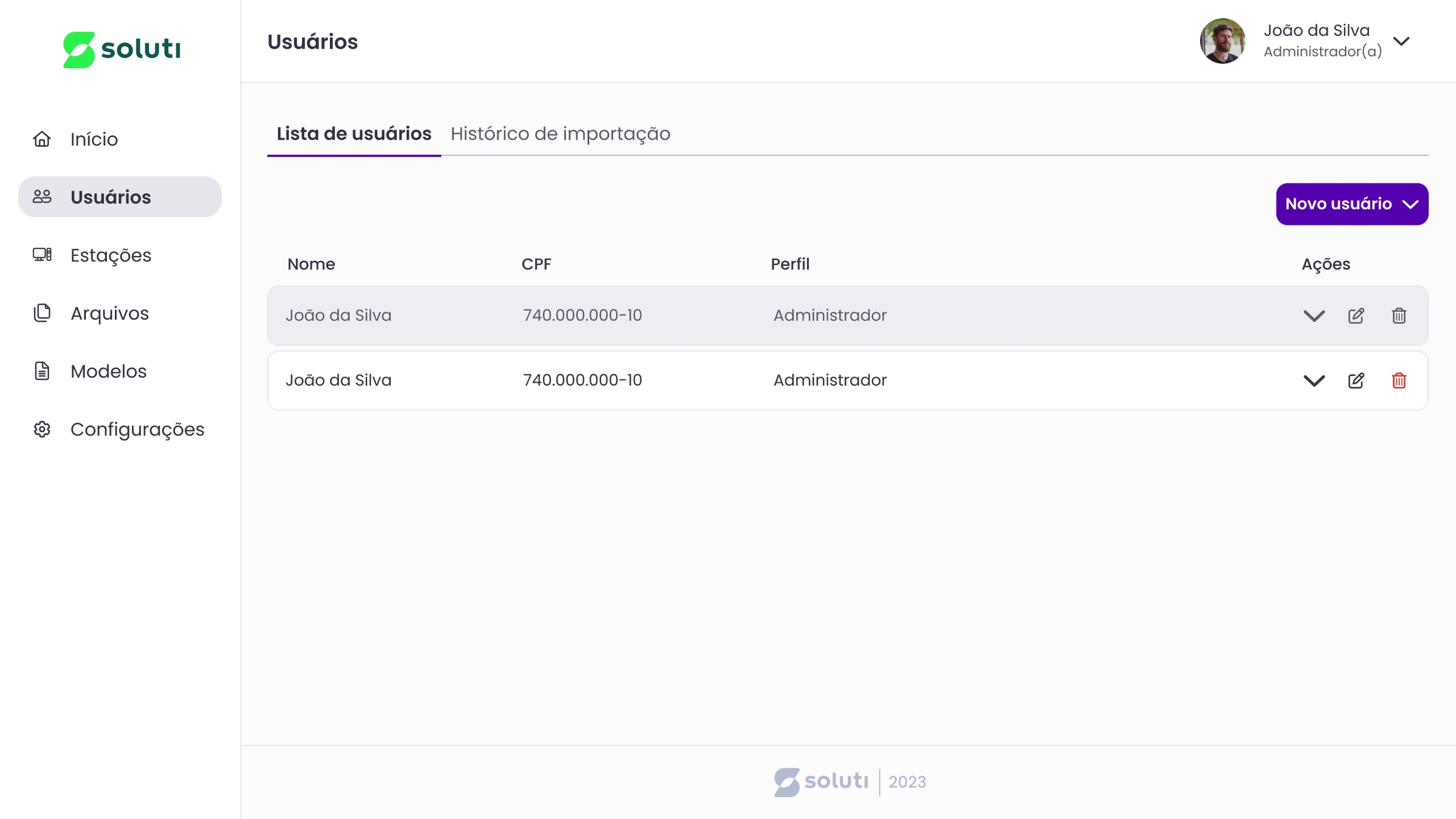Select the Lista de usuários tab
The image size is (1456, 819).
(x=354, y=134)
